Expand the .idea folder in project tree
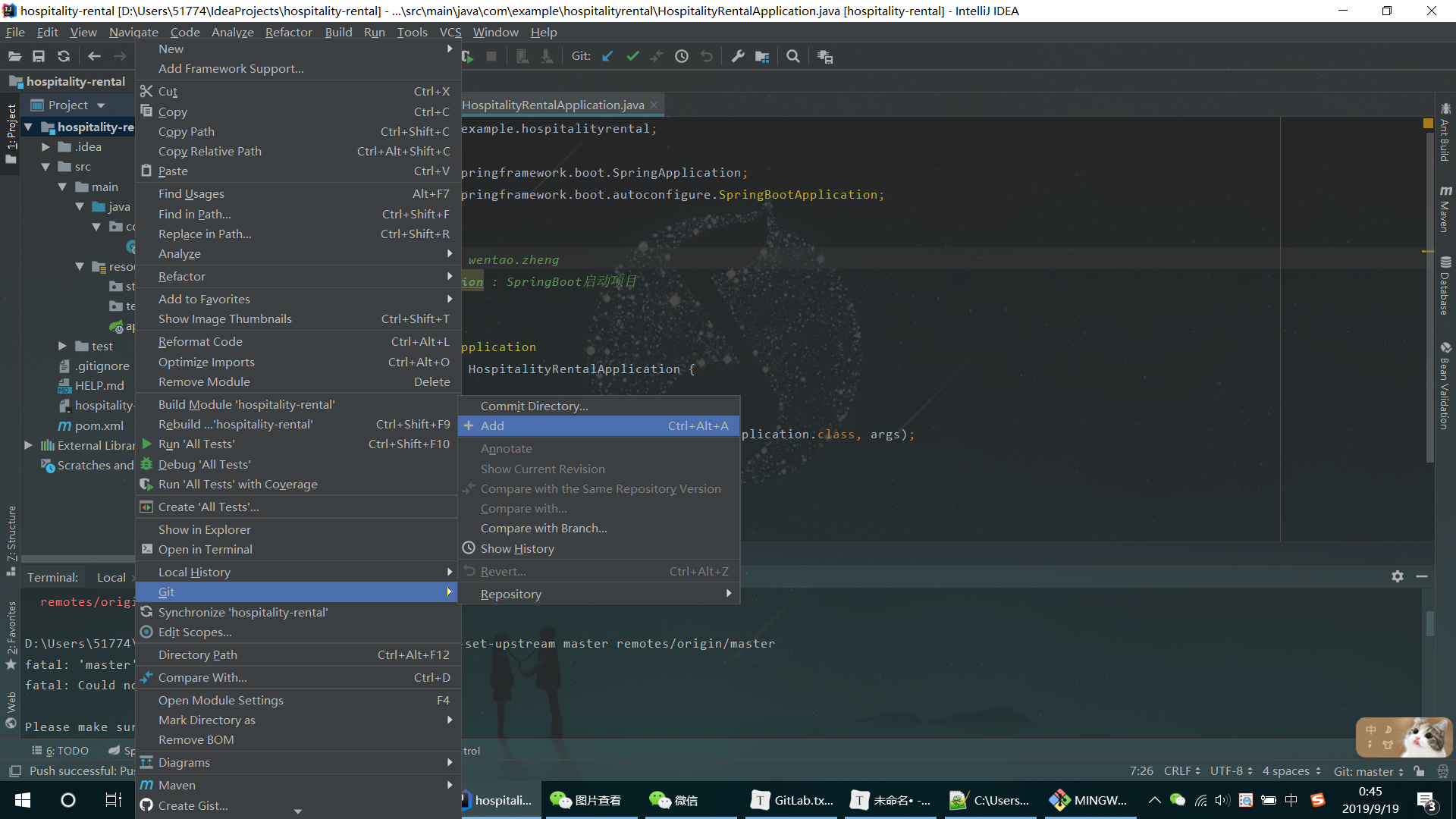The image size is (1456, 819). click(46, 147)
